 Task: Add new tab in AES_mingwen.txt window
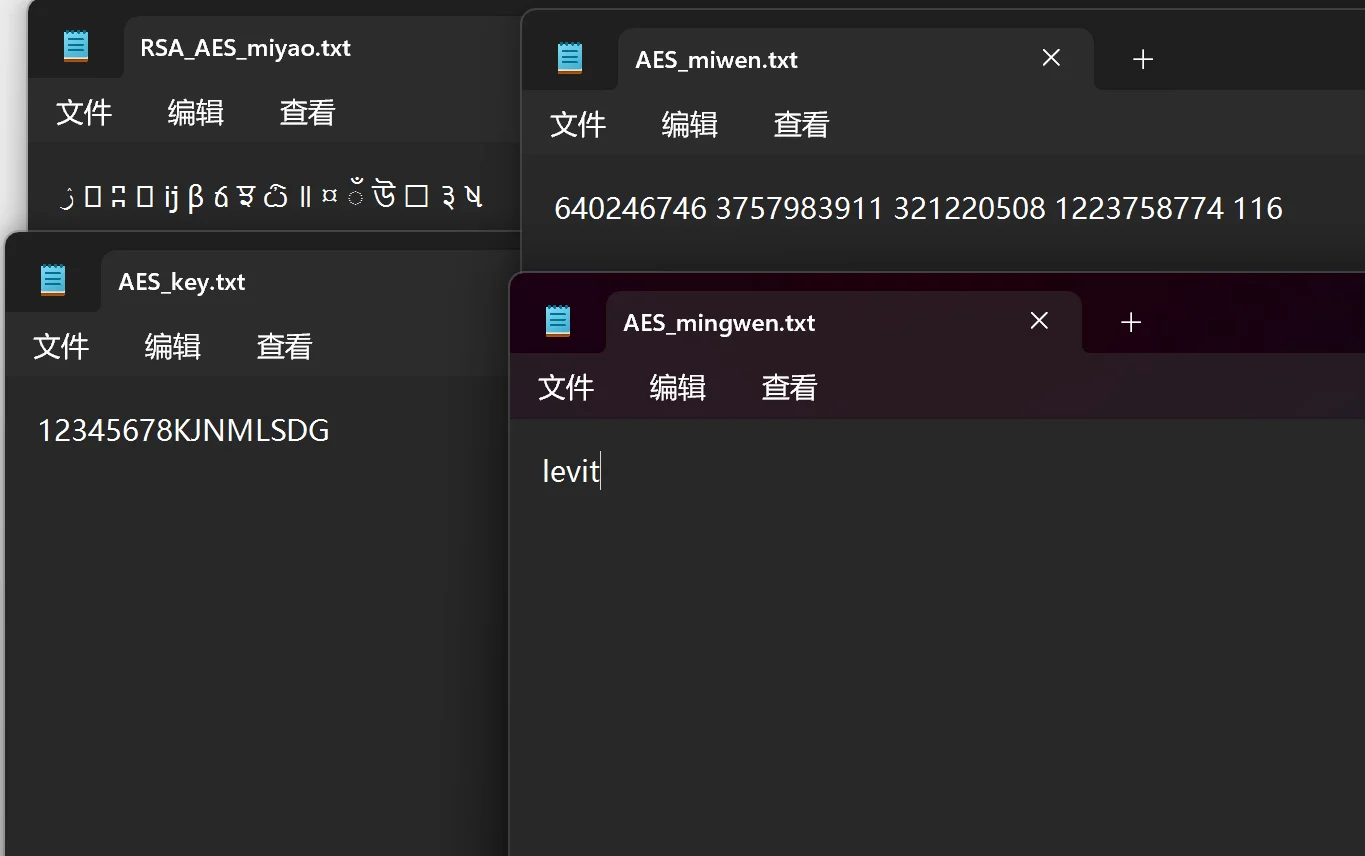coord(1131,322)
